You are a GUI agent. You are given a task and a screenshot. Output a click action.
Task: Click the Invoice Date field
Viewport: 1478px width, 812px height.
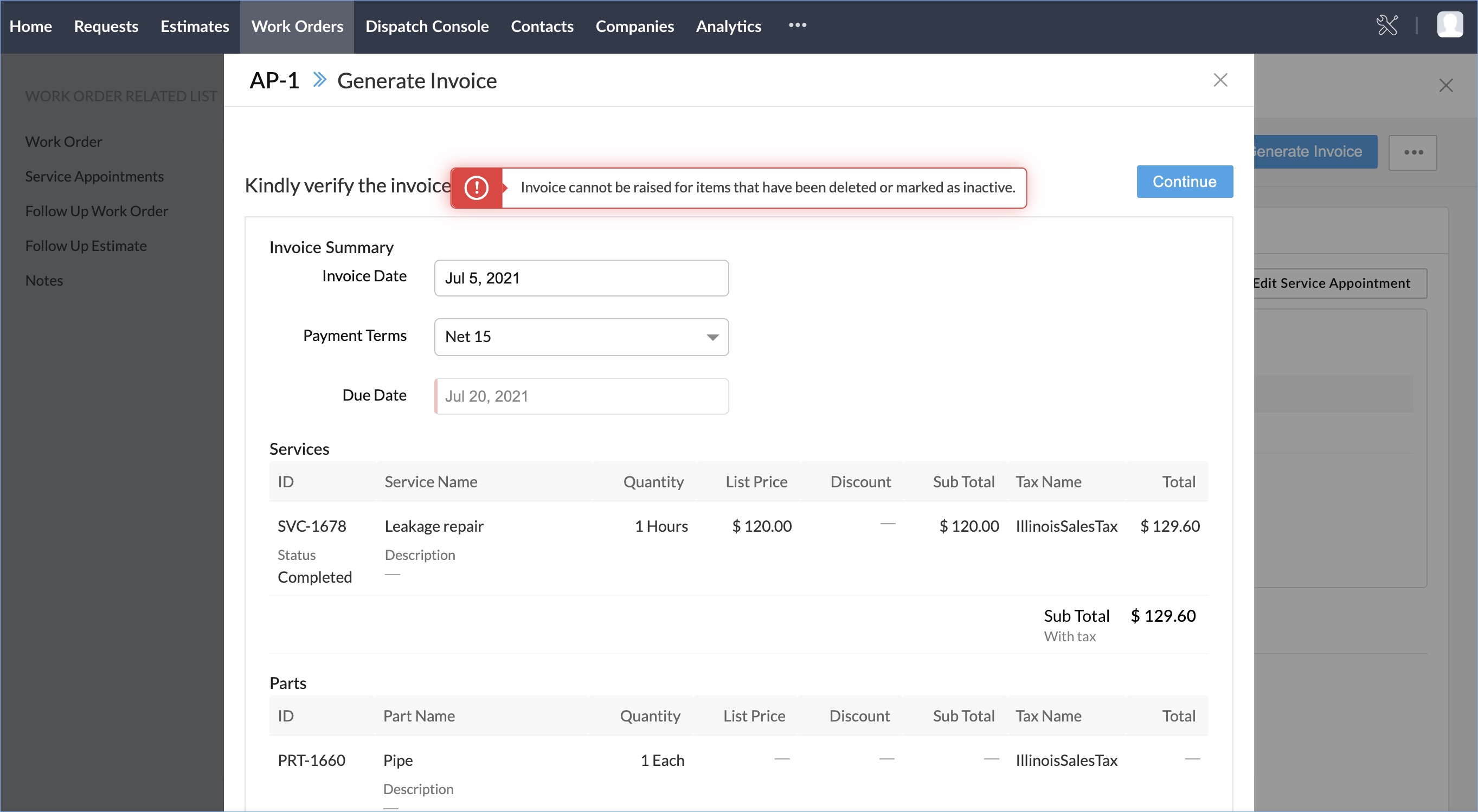tap(581, 278)
